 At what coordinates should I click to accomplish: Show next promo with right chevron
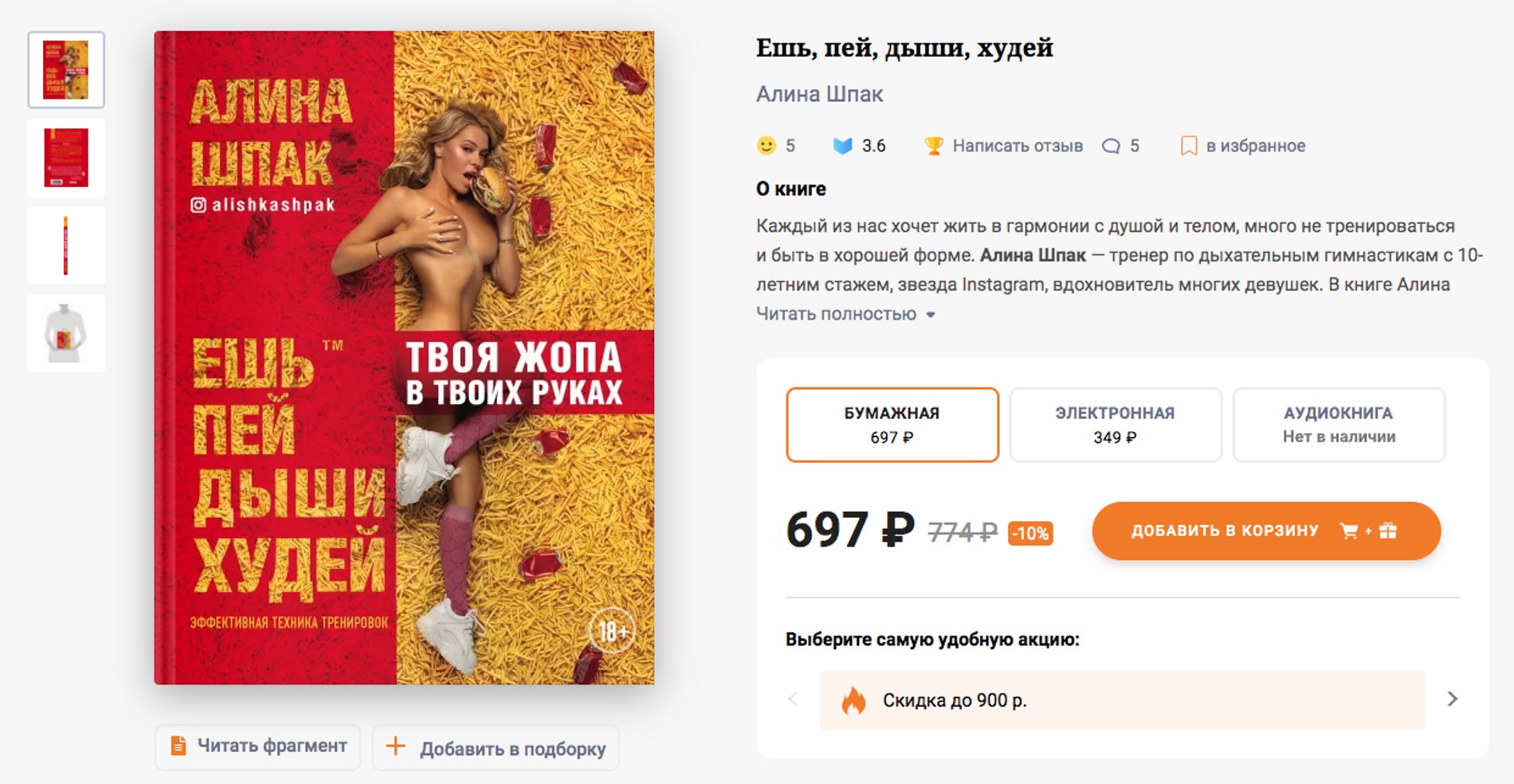click(1452, 699)
